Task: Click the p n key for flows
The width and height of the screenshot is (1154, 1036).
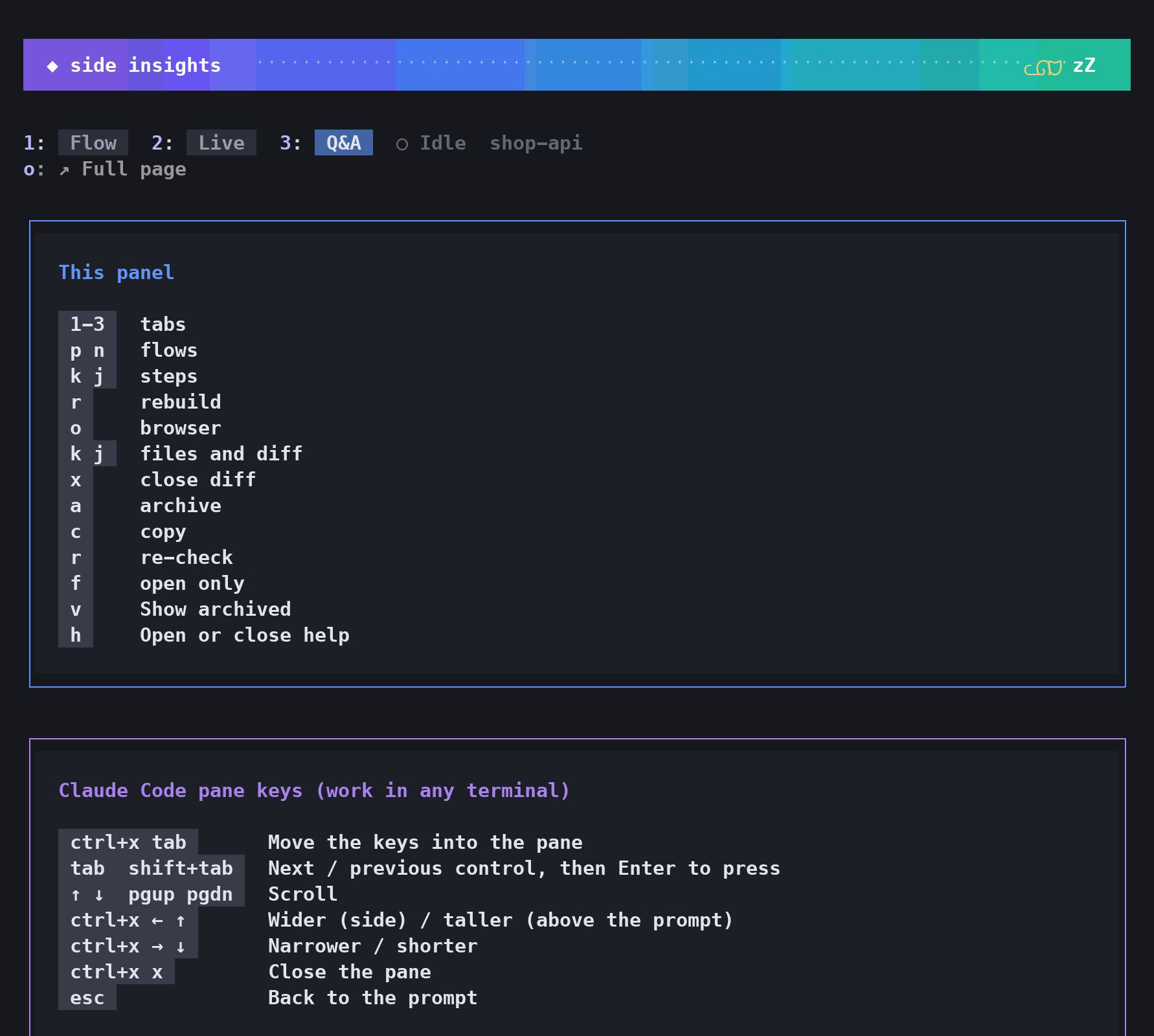Action: [87, 350]
